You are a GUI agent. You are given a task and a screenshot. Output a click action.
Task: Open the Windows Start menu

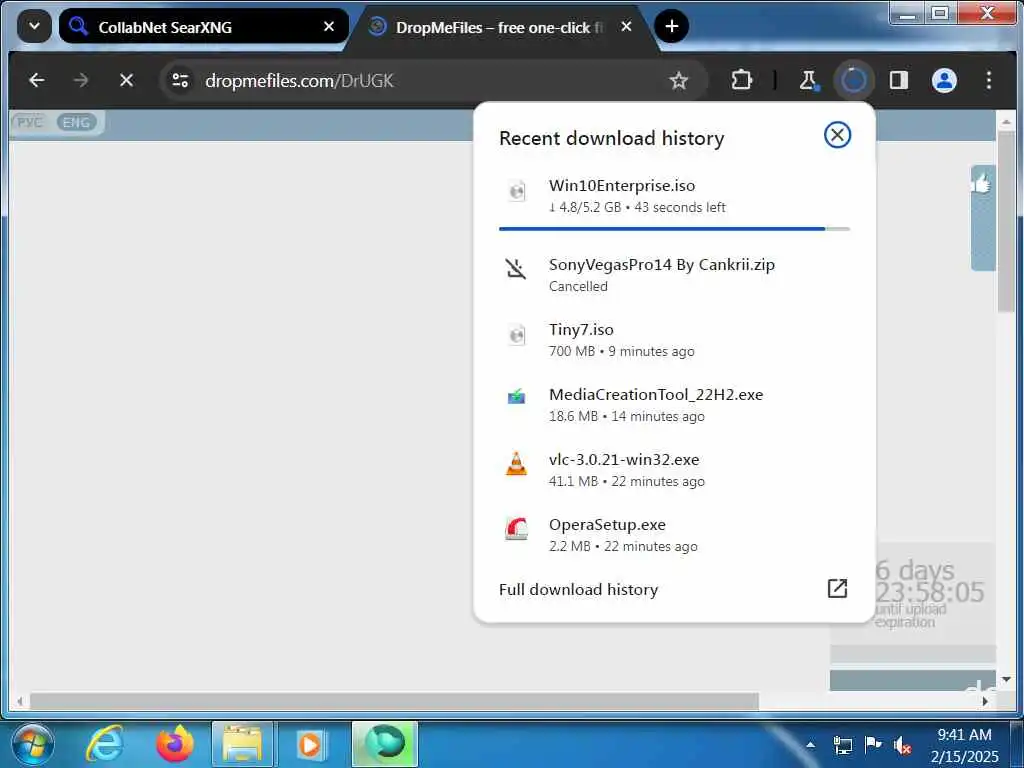click(x=32, y=744)
